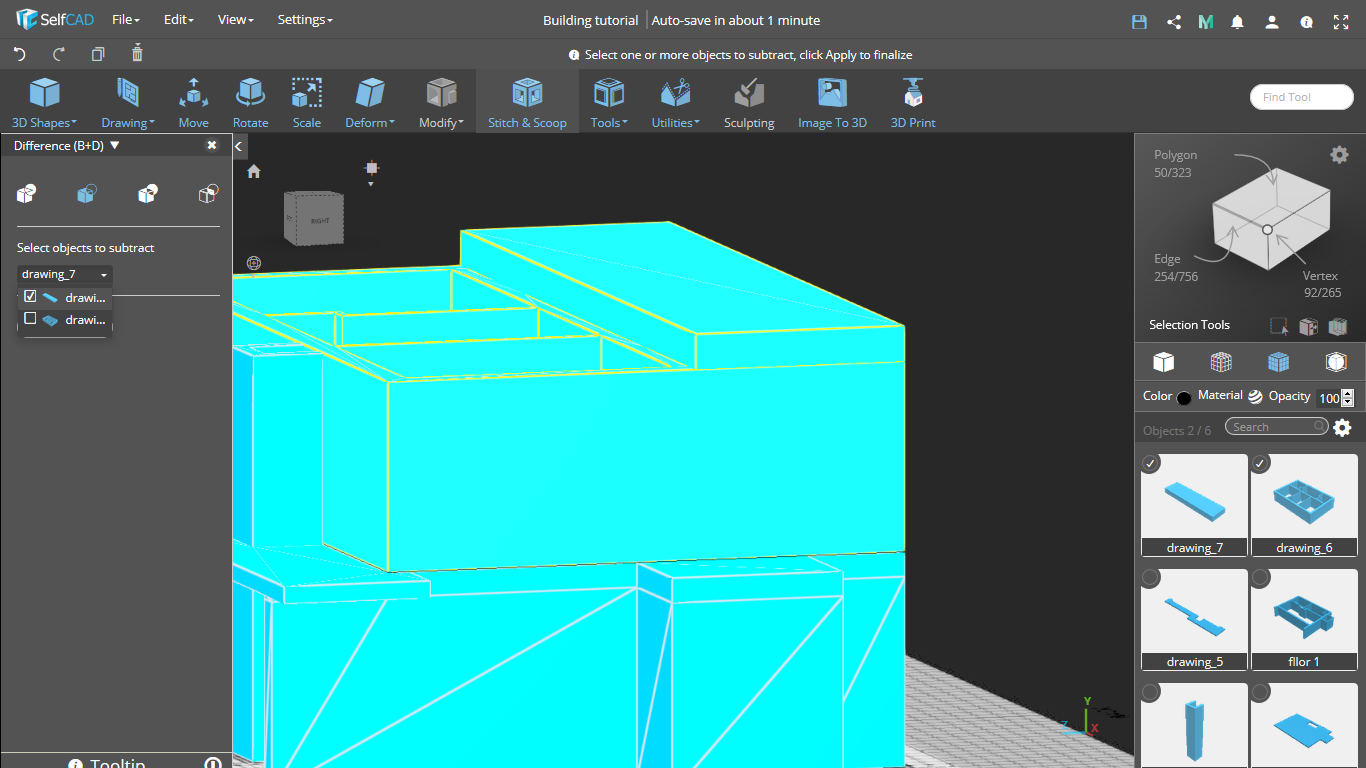Reset view with the Home icon
Viewport: 1366px width, 768px height.
(x=254, y=171)
